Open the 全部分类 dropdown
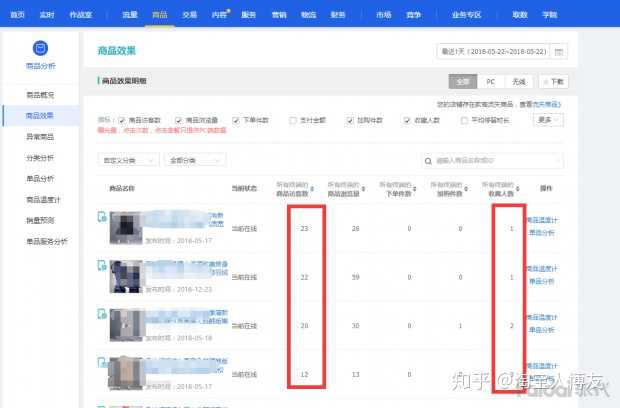This screenshot has height=408, width=620. tap(192, 159)
